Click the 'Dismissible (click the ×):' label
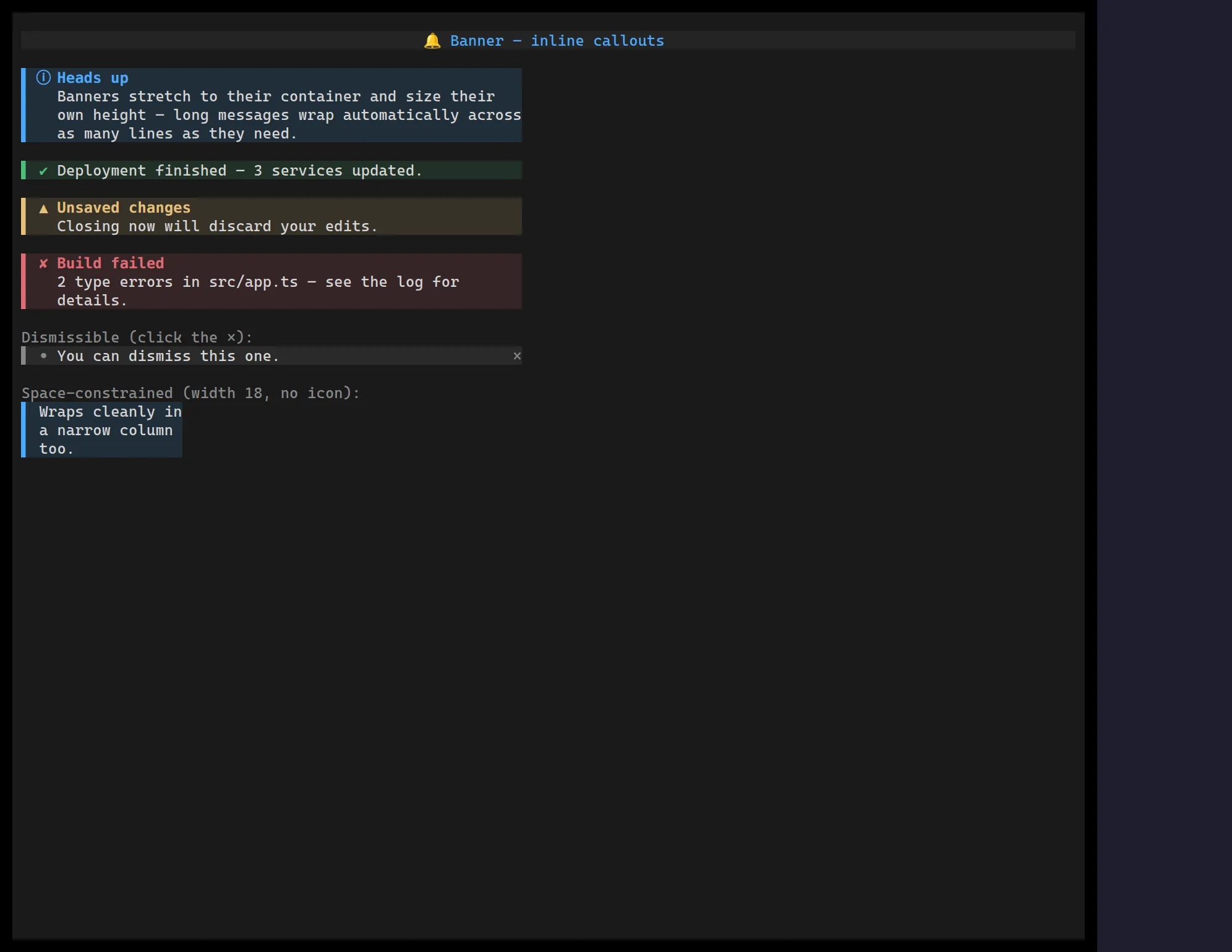Screen dimensions: 1232x952 tap(137, 338)
